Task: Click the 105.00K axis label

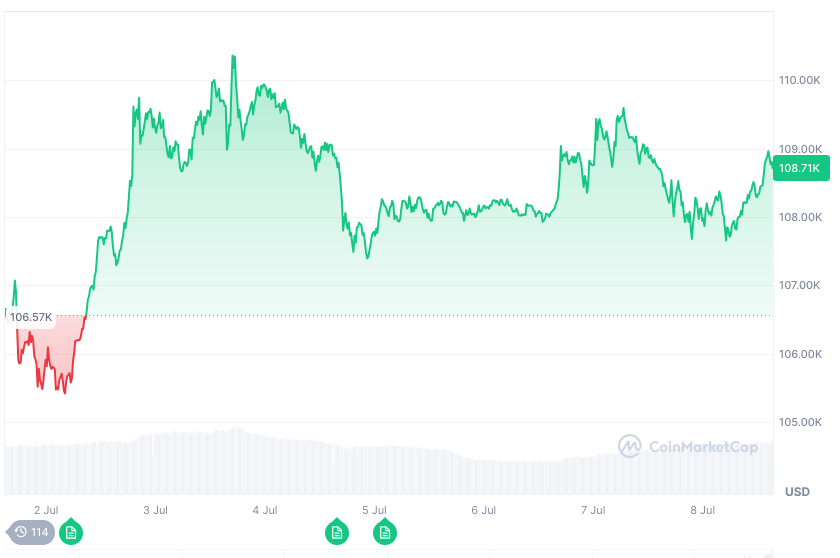Action: pos(800,422)
